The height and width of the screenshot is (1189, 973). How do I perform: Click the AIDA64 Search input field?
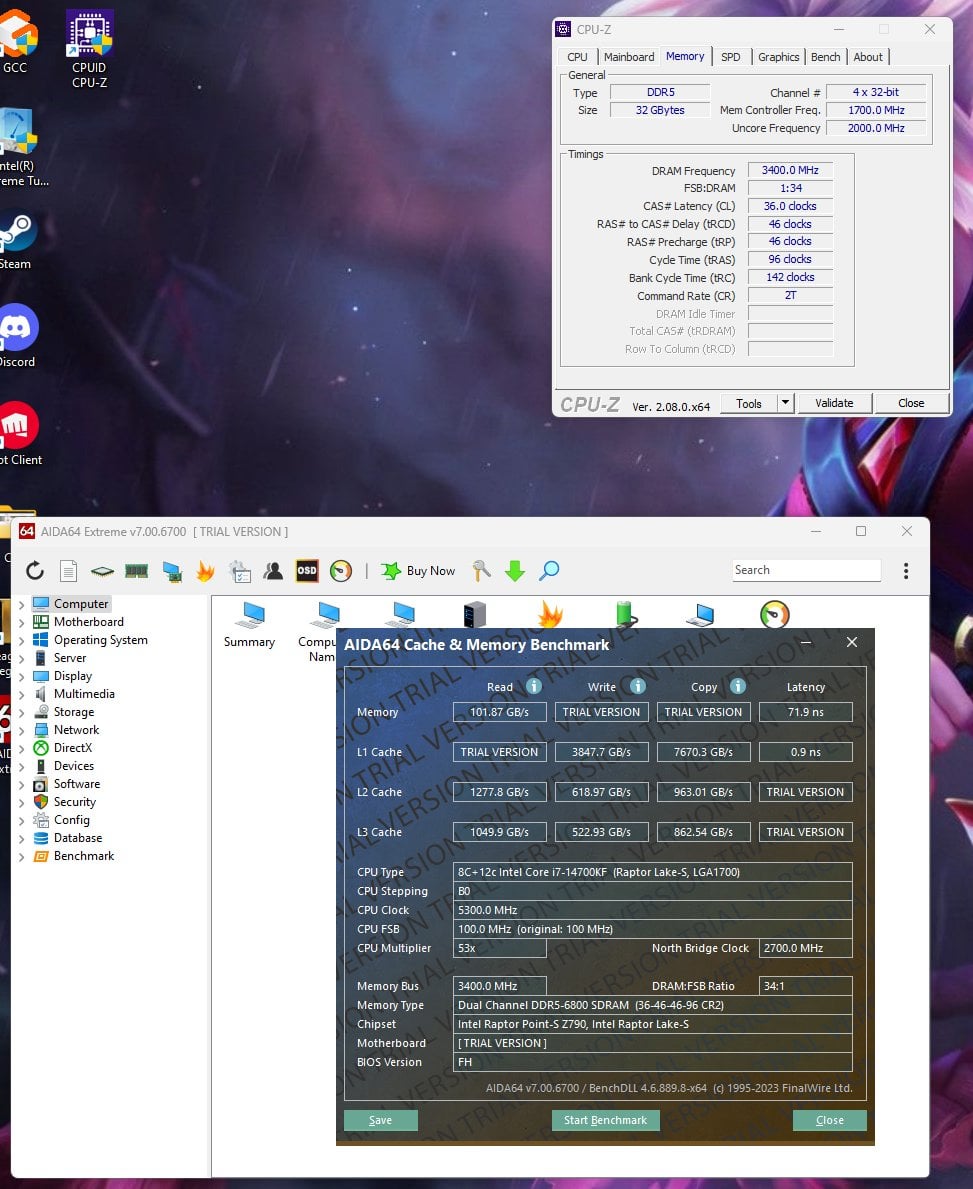(807, 569)
